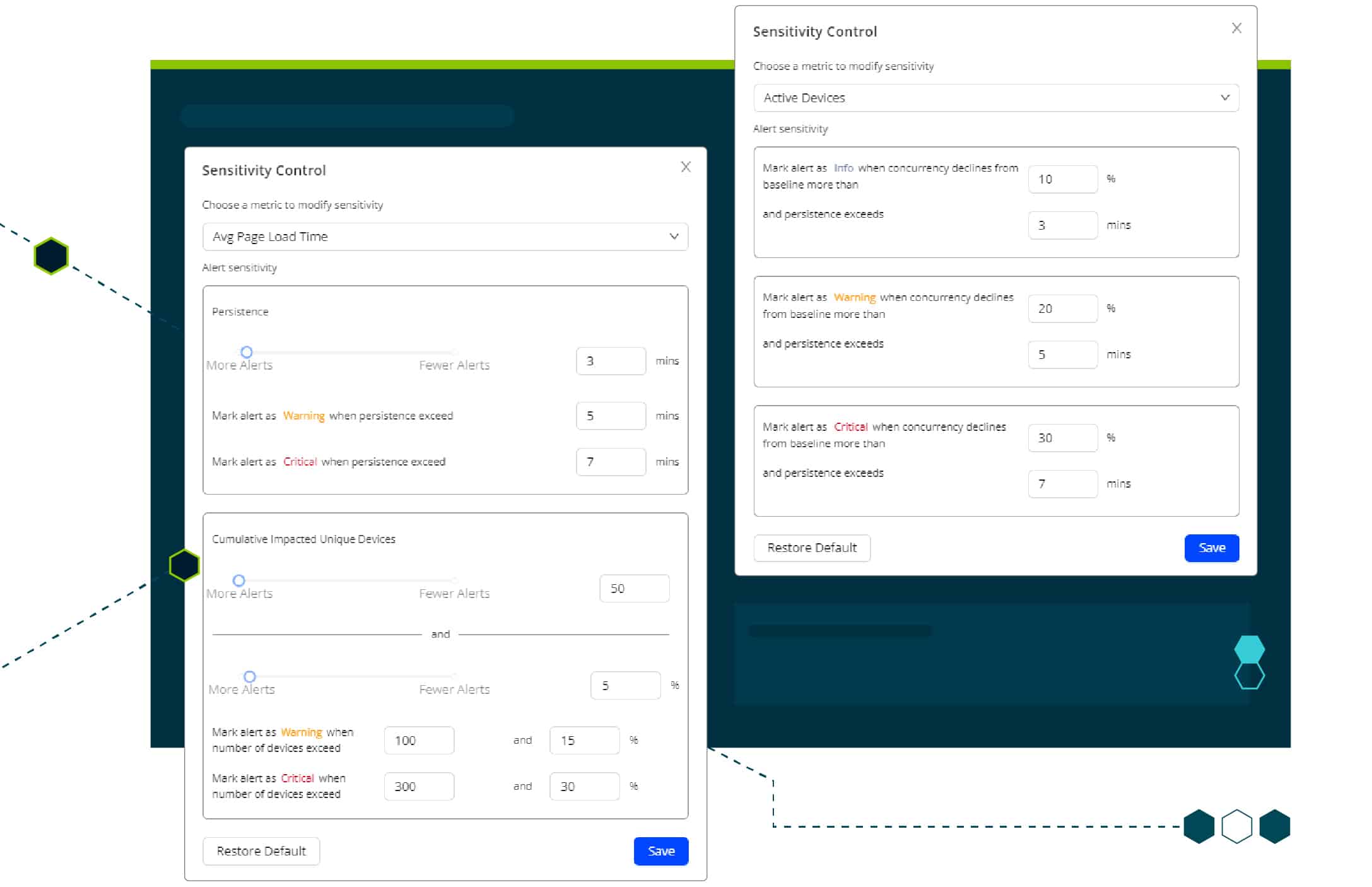Viewport: 1372px width, 887px height.
Task: Close the Avg Page Load Time sensitivity dialog
Action: (x=686, y=167)
